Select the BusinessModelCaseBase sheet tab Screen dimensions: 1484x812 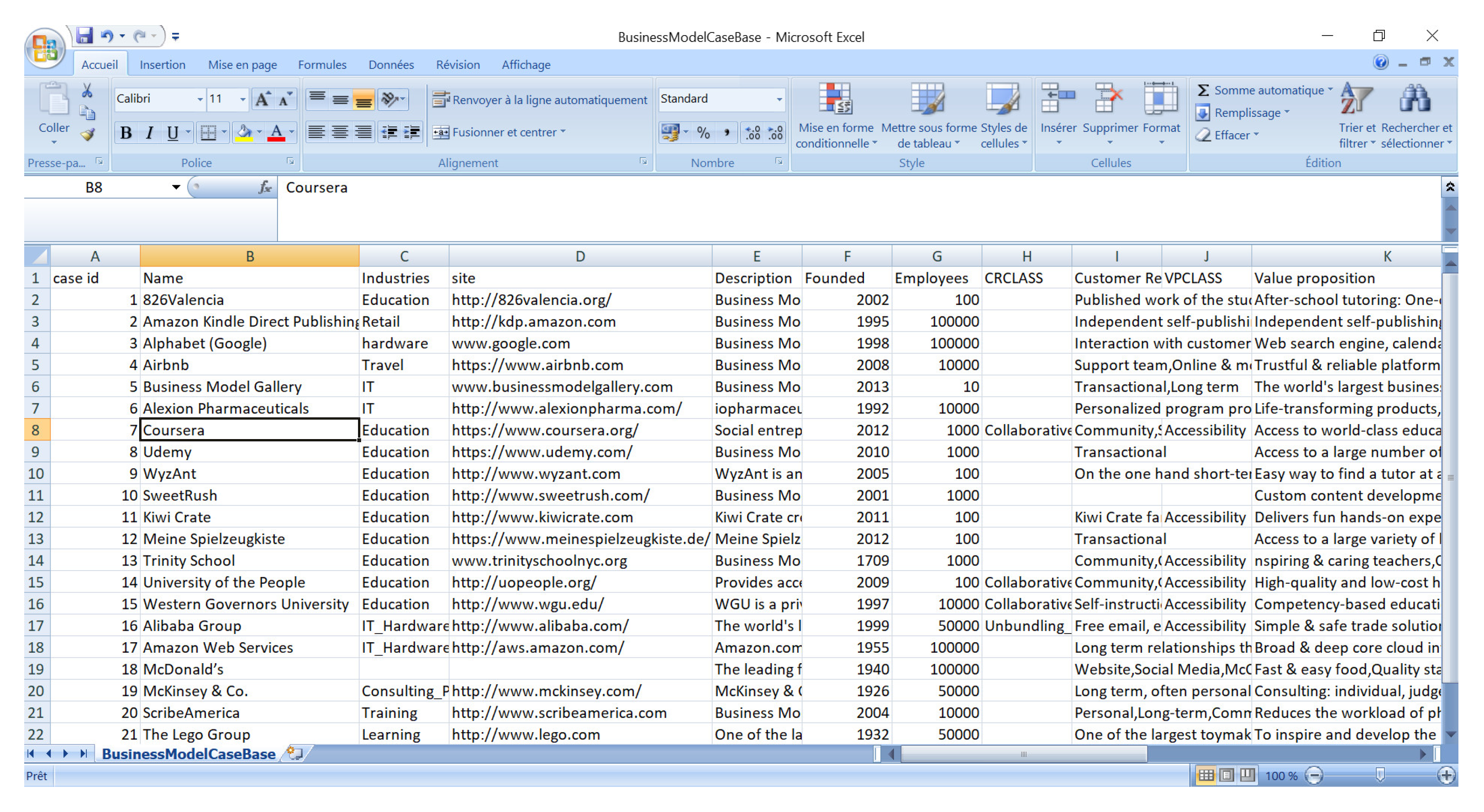click(188, 754)
